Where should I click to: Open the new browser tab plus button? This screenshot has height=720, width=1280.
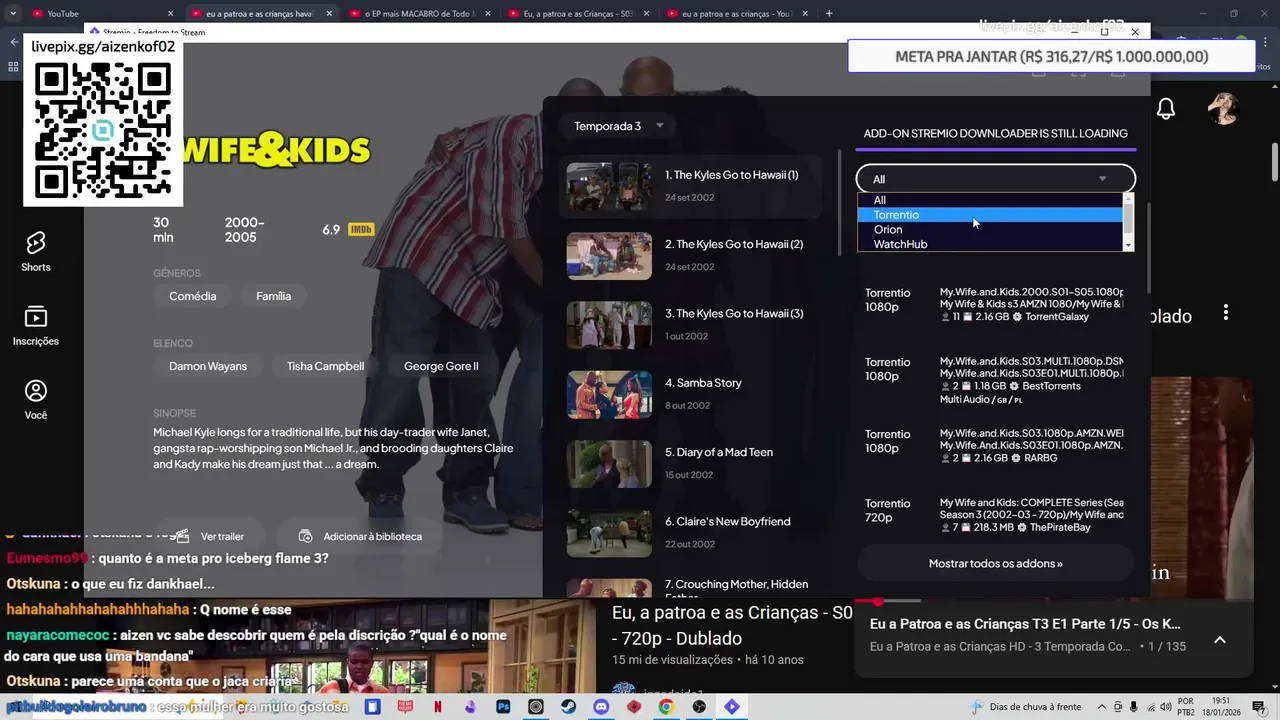829,13
